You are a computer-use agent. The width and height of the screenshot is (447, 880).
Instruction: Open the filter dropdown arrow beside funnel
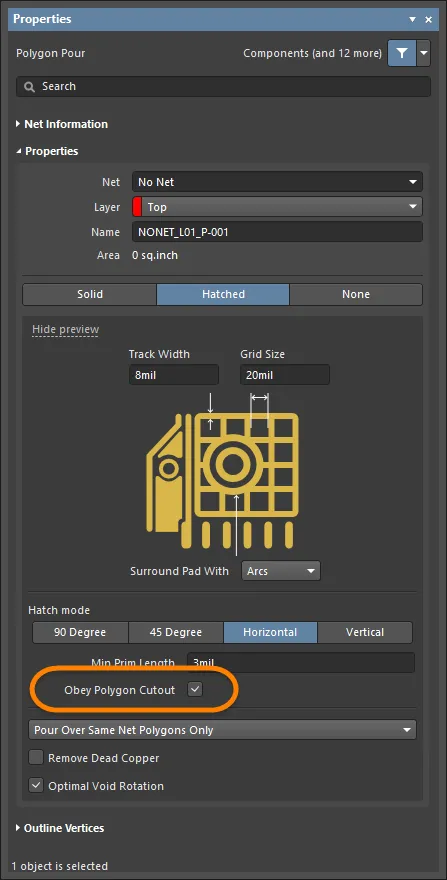tap(423, 53)
